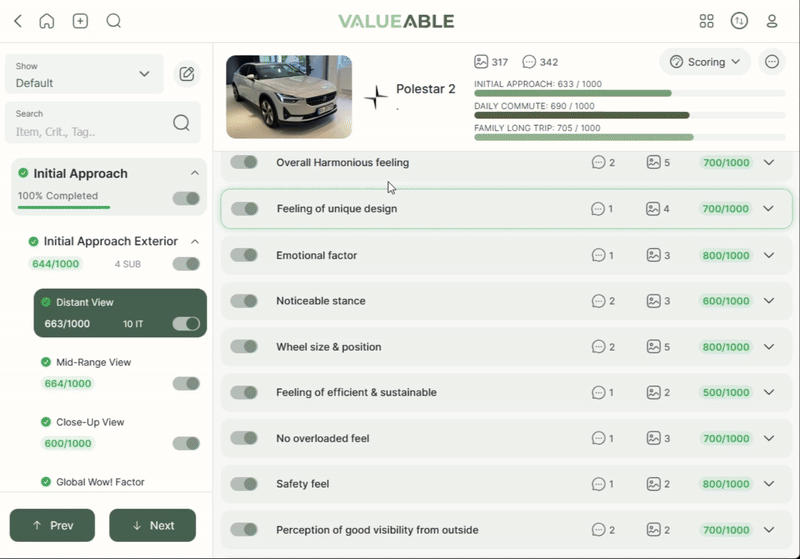
Task: Click the Next button
Action: [152, 525]
